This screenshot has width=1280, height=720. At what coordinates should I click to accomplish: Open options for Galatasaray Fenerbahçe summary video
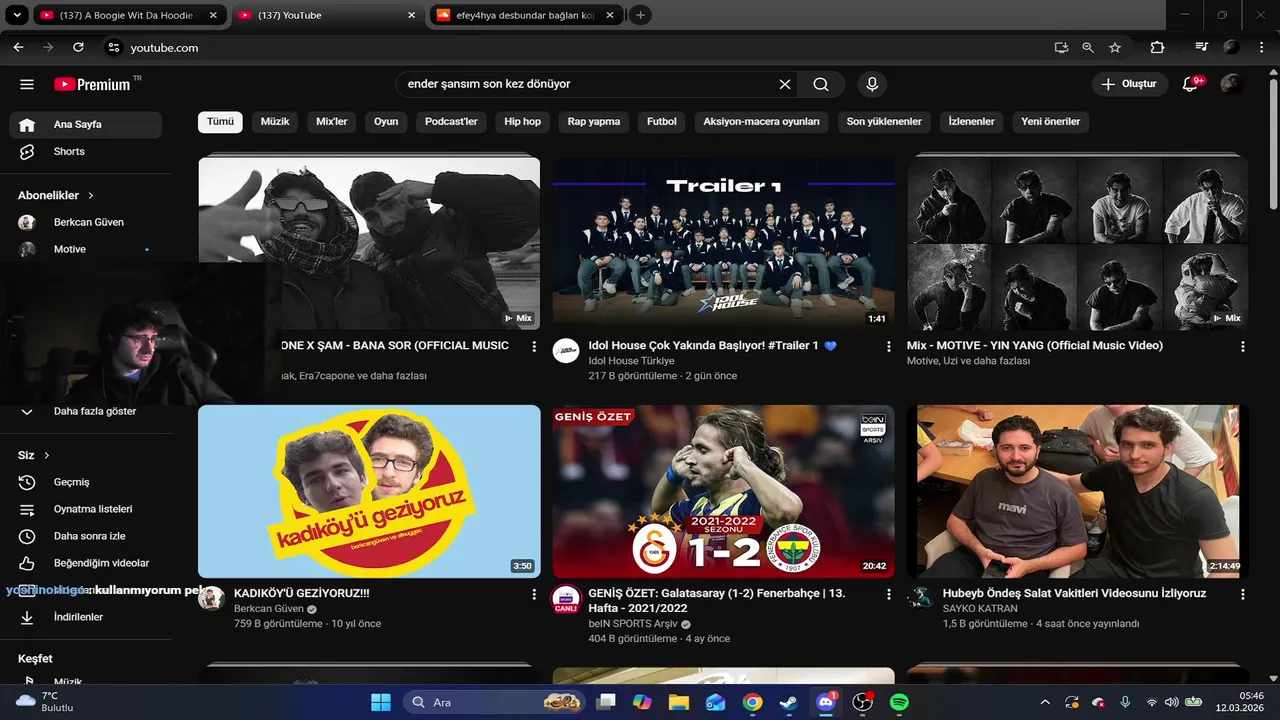(x=888, y=594)
